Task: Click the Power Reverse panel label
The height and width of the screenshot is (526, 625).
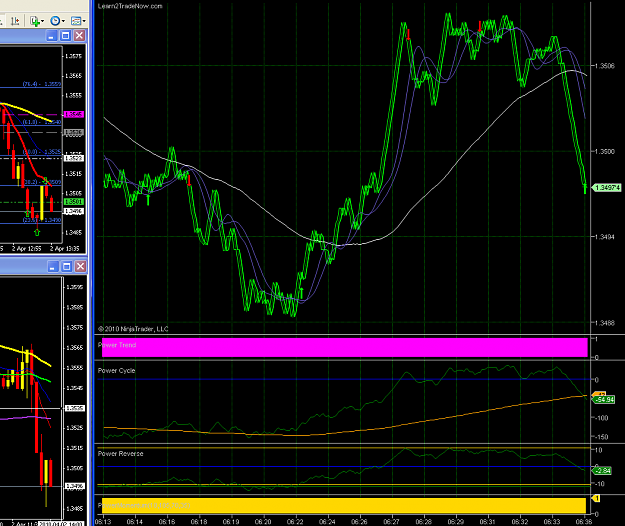Action: (120, 453)
